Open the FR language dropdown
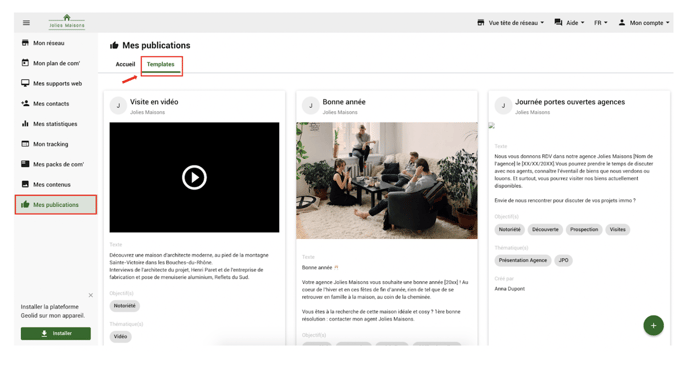The height and width of the screenshot is (366, 688). point(601,22)
